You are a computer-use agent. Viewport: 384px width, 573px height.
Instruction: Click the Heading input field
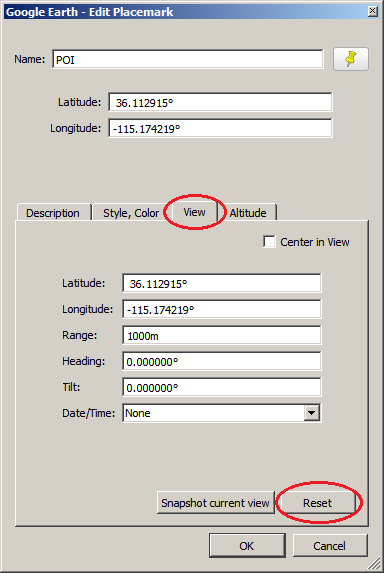222,361
